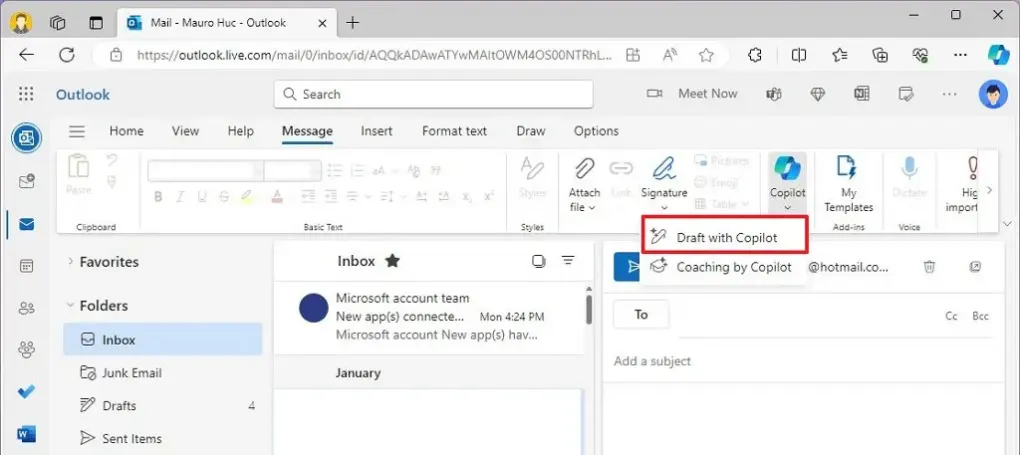Screen dimensions: 1020x455
Task: Open the Format text tab
Action: 454,131
